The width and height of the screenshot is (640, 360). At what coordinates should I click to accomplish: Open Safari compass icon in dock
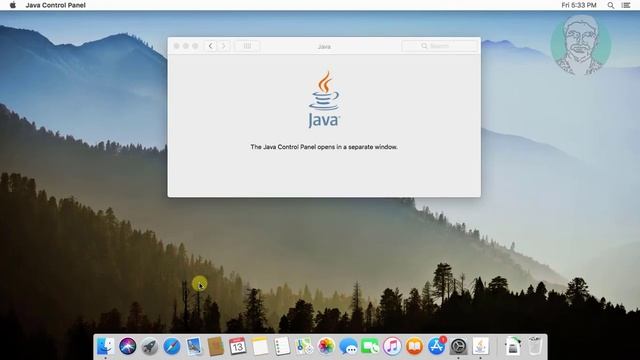(172, 347)
